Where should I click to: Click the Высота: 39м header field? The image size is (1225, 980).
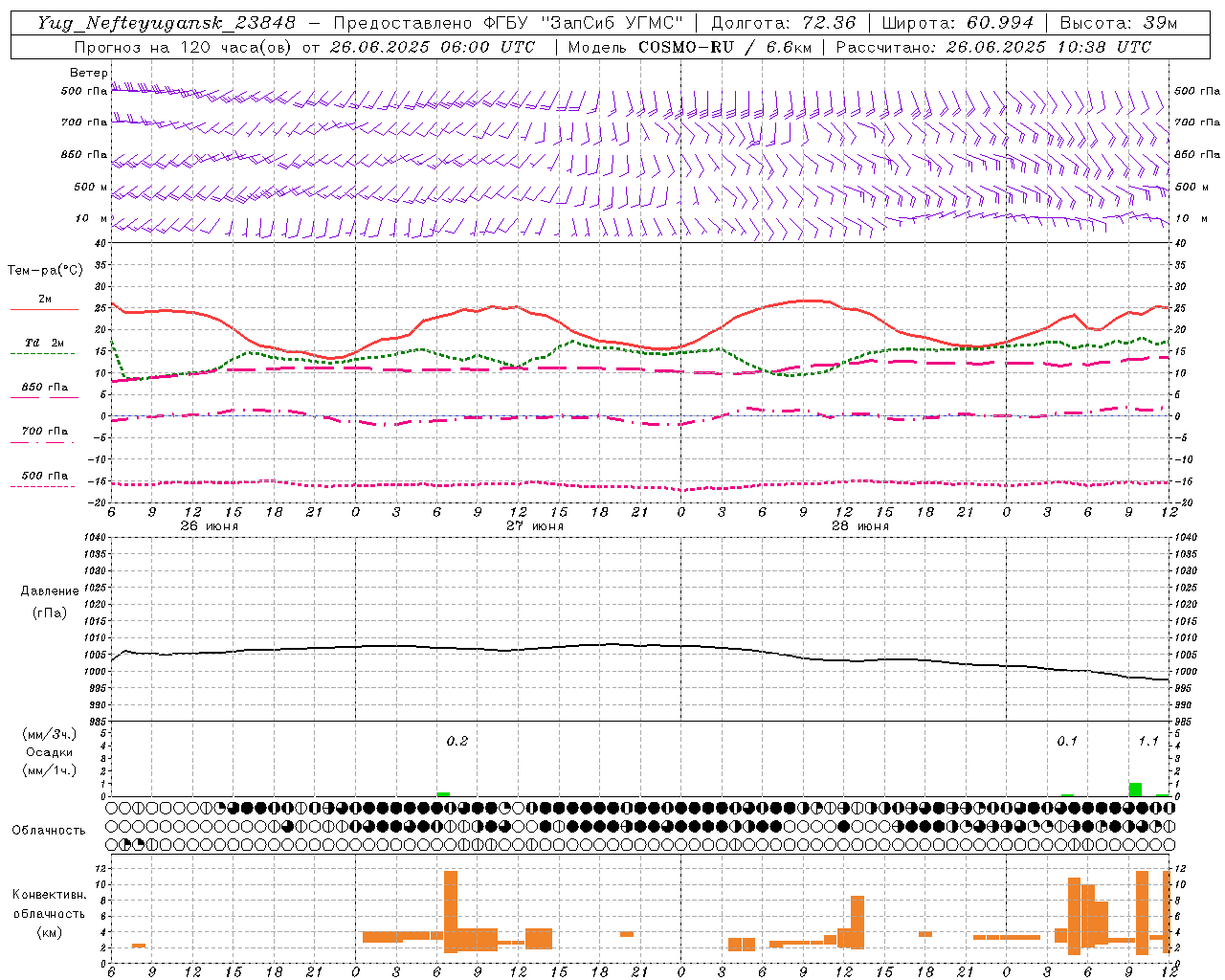click(x=1119, y=23)
